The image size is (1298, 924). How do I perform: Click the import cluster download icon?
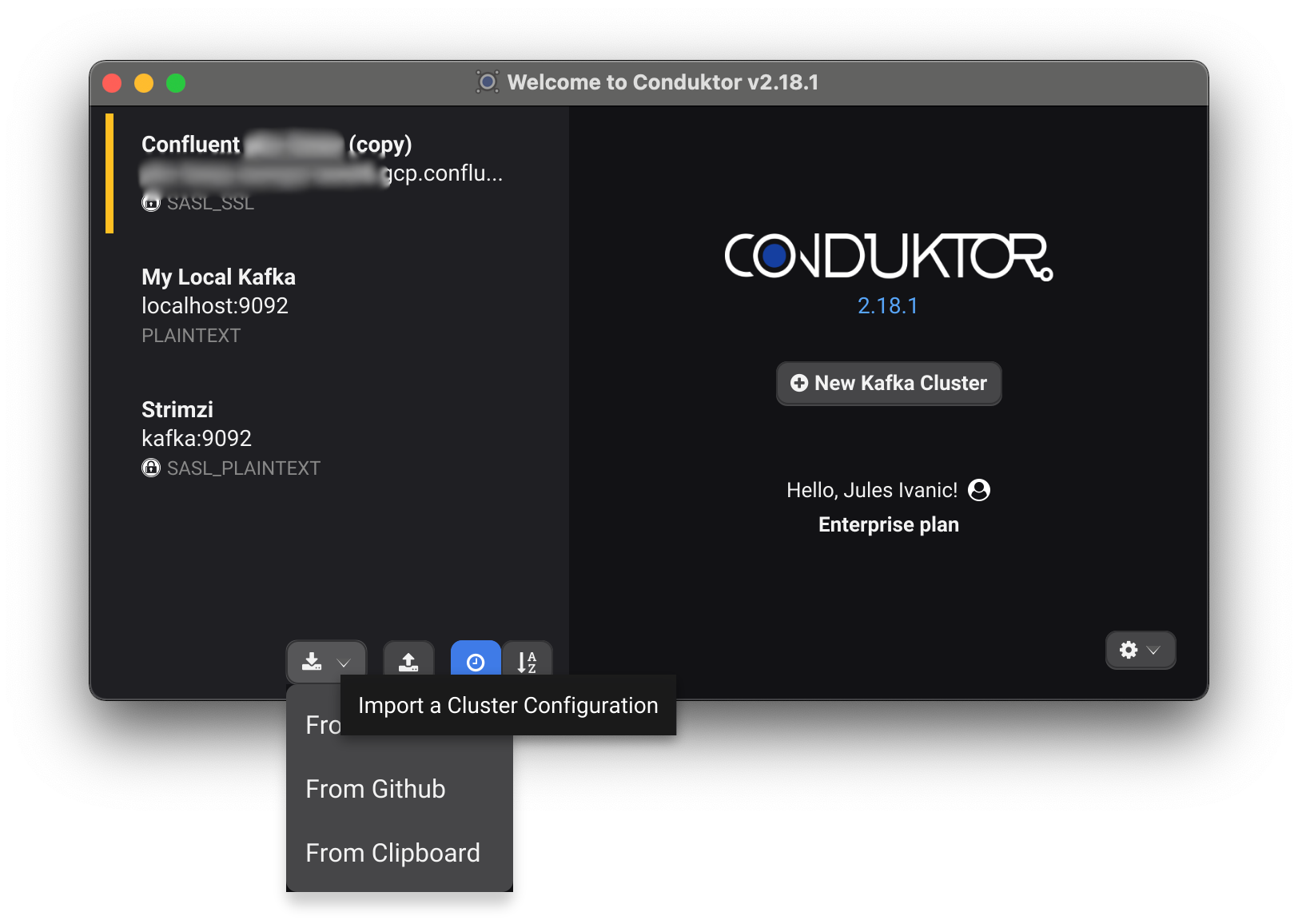(312, 662)
